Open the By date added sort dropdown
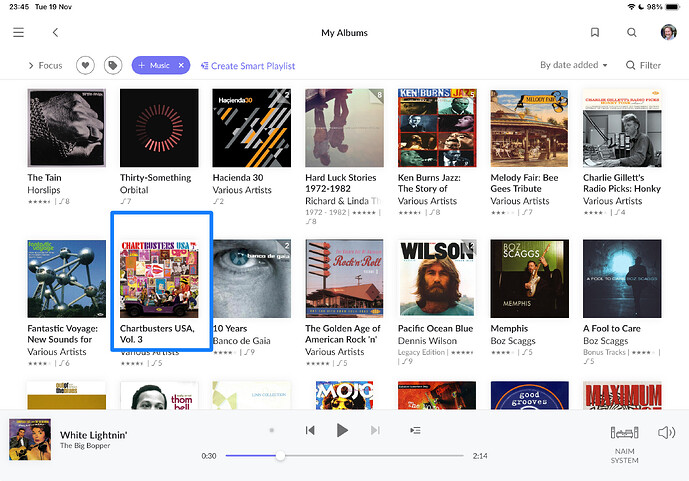 coord(573,65)
